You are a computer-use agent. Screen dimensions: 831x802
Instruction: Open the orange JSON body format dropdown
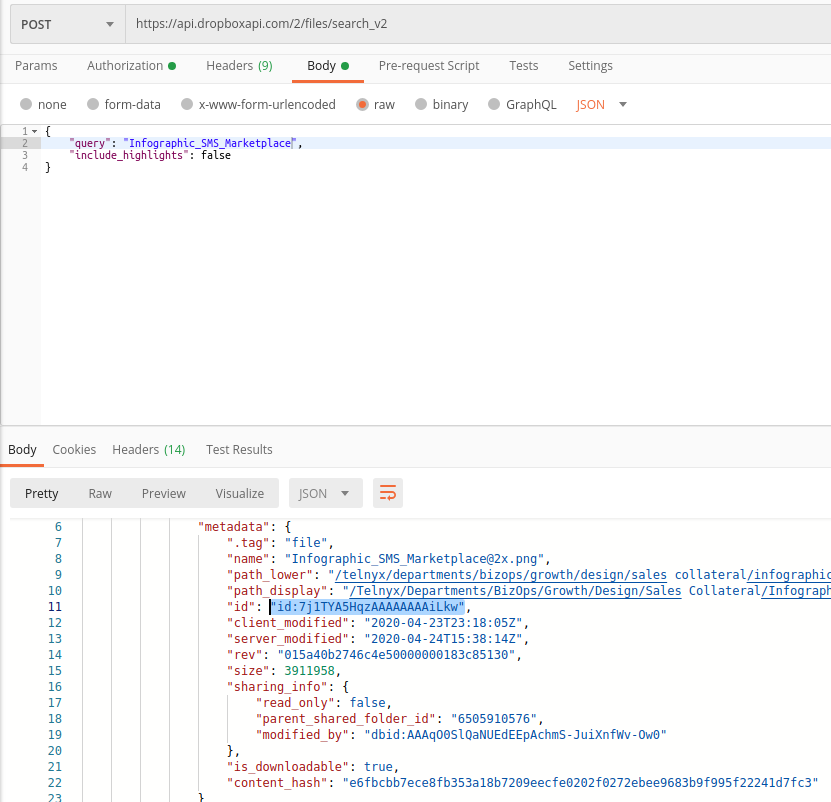602,105
